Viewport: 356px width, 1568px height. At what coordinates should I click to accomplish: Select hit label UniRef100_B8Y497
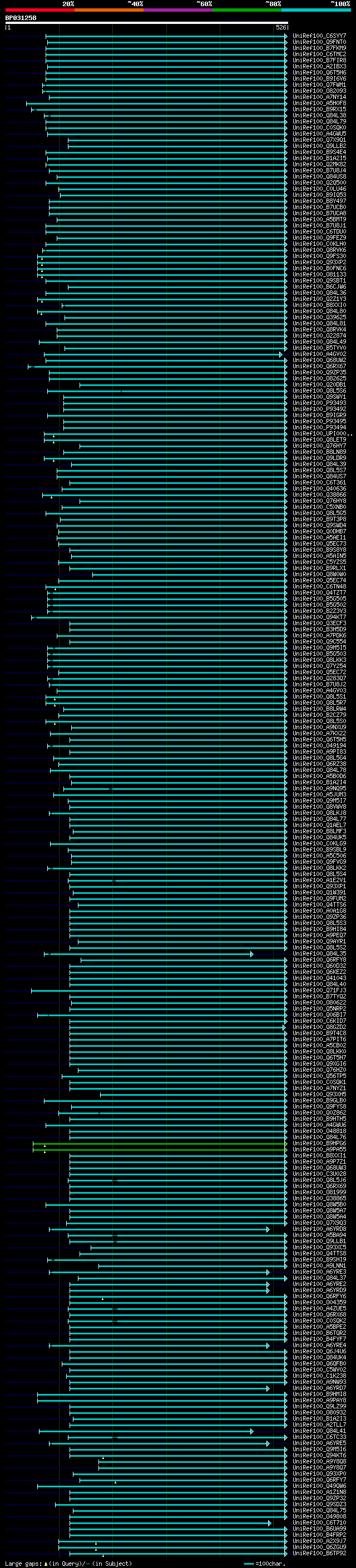[x=319, y=201]
